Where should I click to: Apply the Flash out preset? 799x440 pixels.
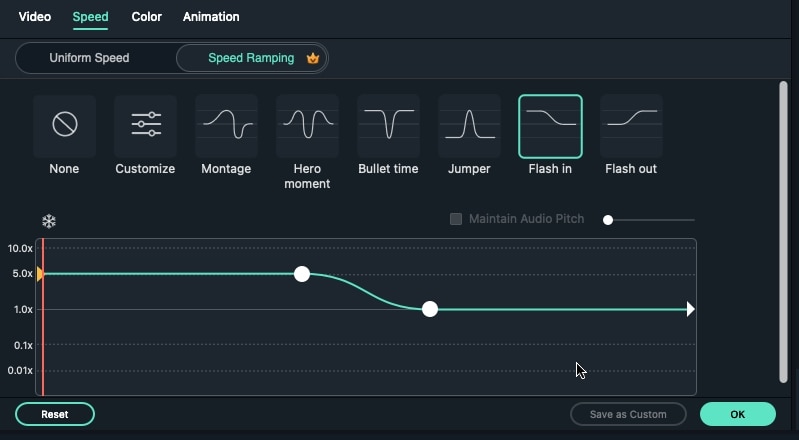click(631, 126)
